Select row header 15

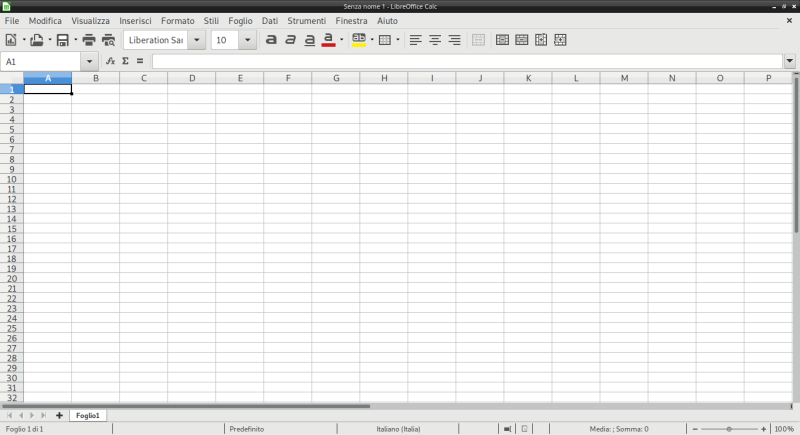coord(12,229)
